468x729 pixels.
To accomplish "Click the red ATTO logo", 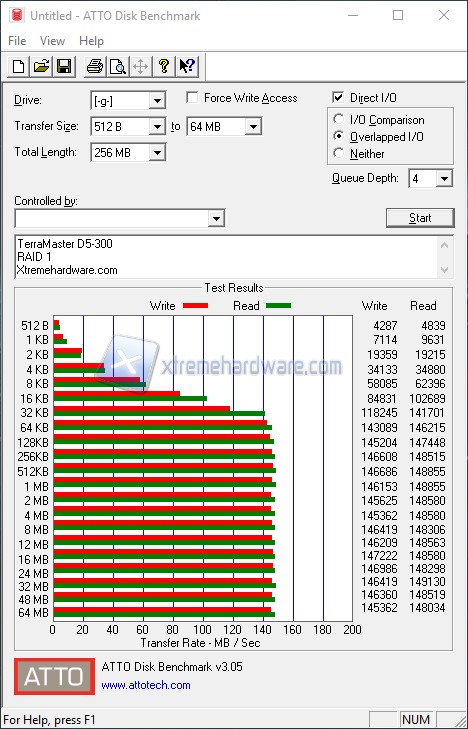I will (54, 676).
